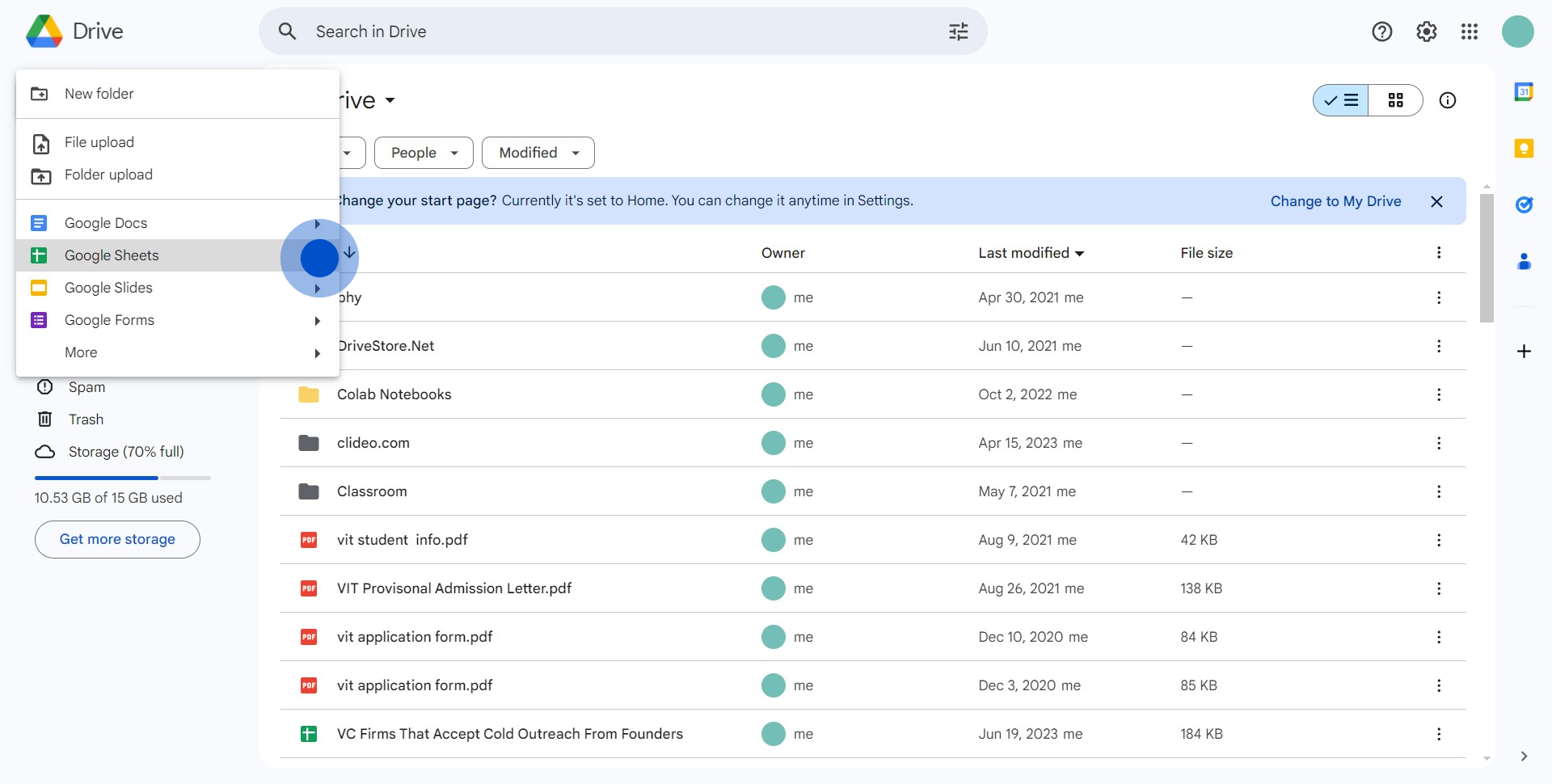Open Google Calendar side panel icon

pos(1524,92)
